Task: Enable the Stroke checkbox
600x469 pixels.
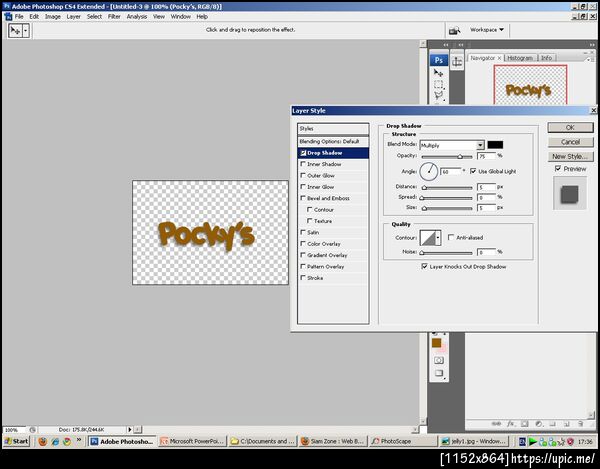Action: coord(303,278)
